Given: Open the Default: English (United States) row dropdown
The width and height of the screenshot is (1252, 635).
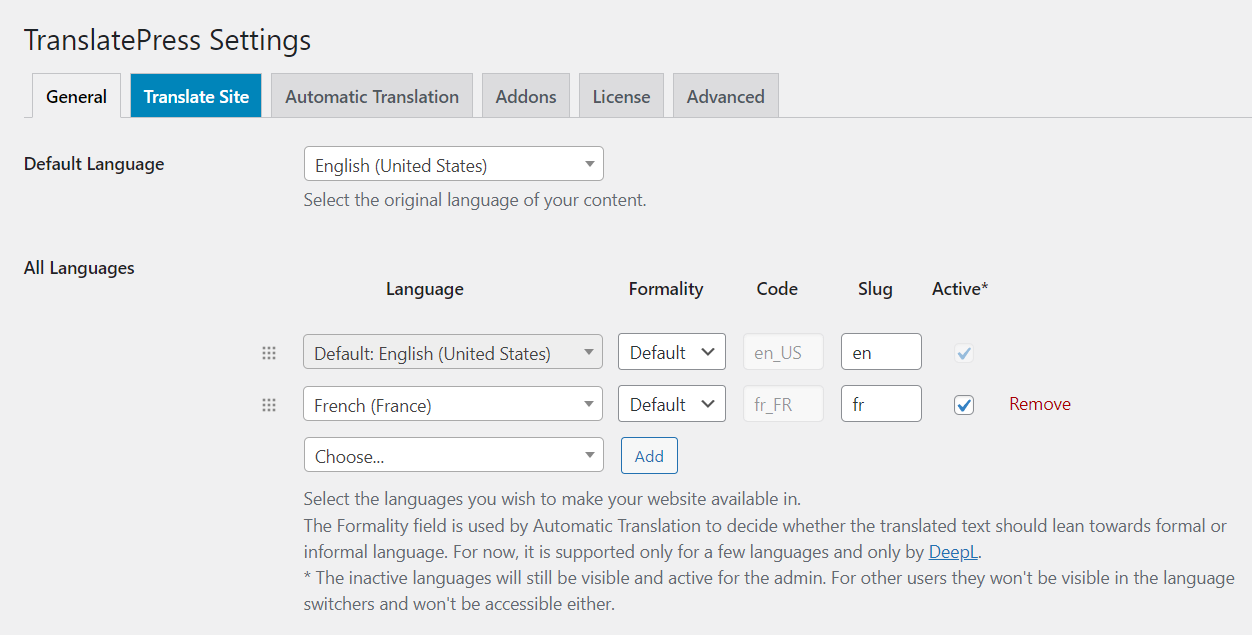Looking at the screenshot, I should point(453,351).
